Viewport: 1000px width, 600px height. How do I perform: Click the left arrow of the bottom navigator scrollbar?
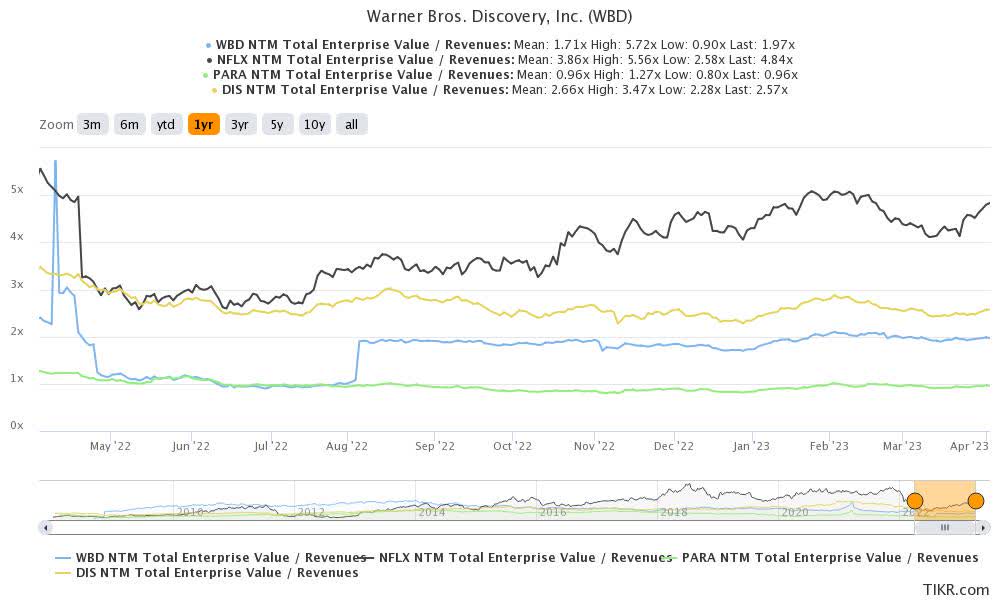(x=42, y=526)
